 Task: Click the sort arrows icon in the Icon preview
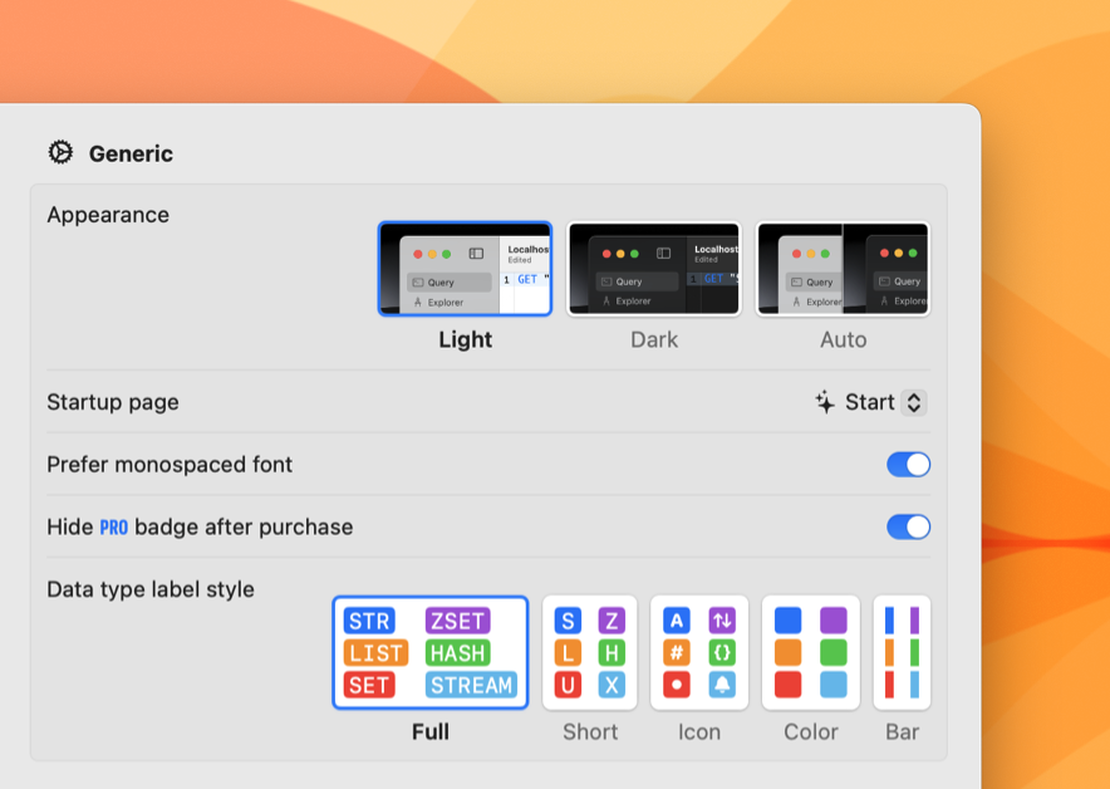(722, 620)
